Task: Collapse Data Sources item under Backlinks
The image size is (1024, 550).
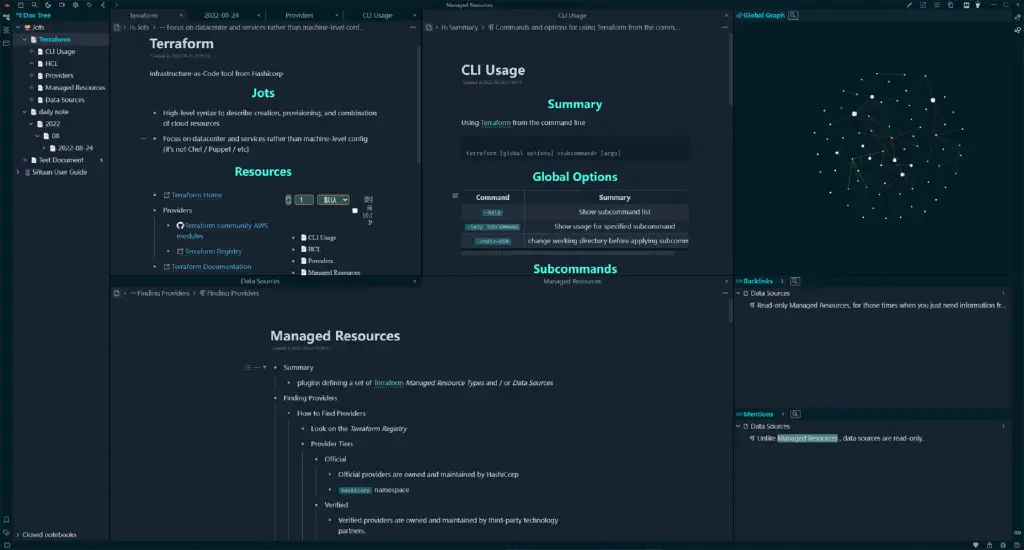Action: pyautogui.click(x=739, y=293)
